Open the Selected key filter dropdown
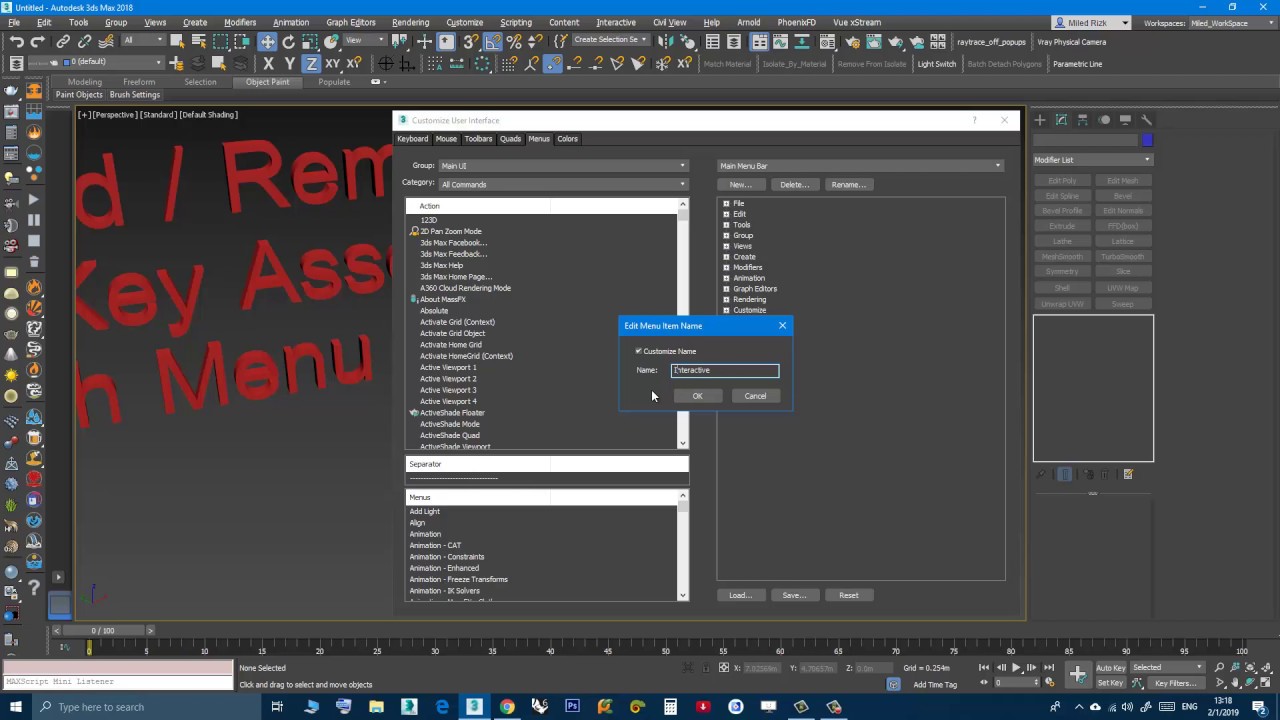Image resolution: width=1280 pixels, height=720 pixels. pyautogui.click(x=1166, y=667)
